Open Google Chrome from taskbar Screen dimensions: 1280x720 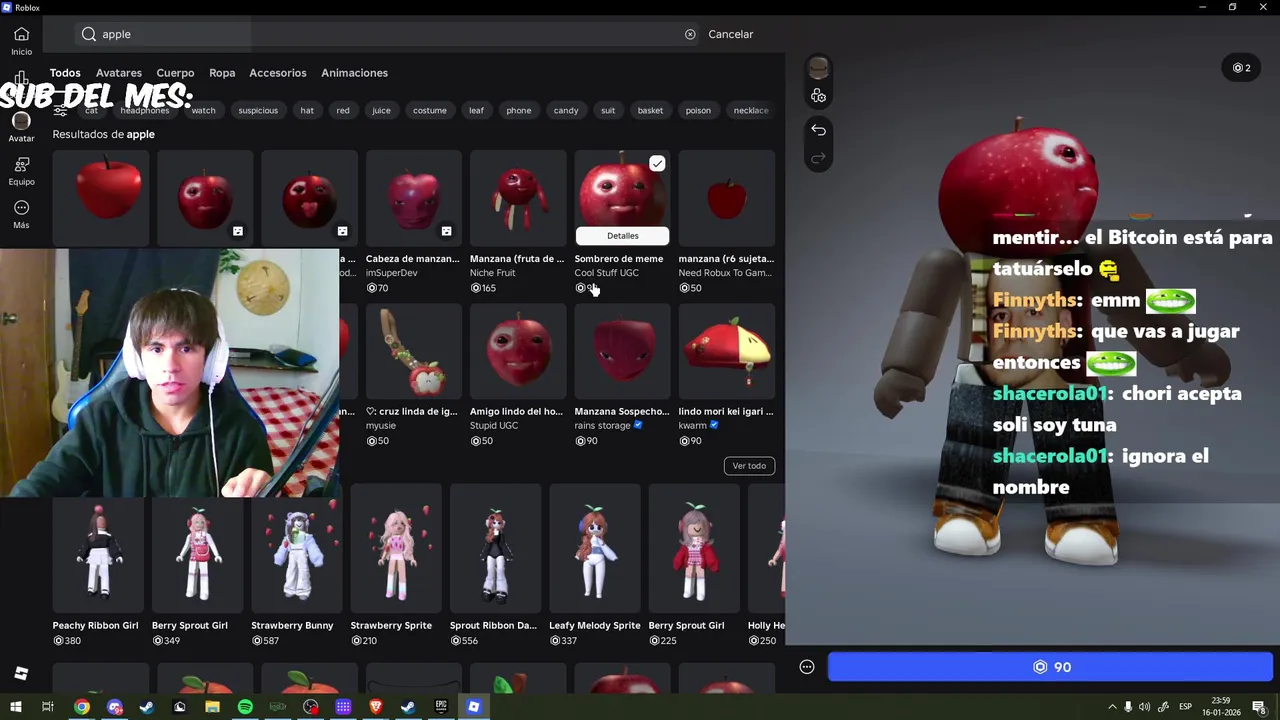click(82, 707)
